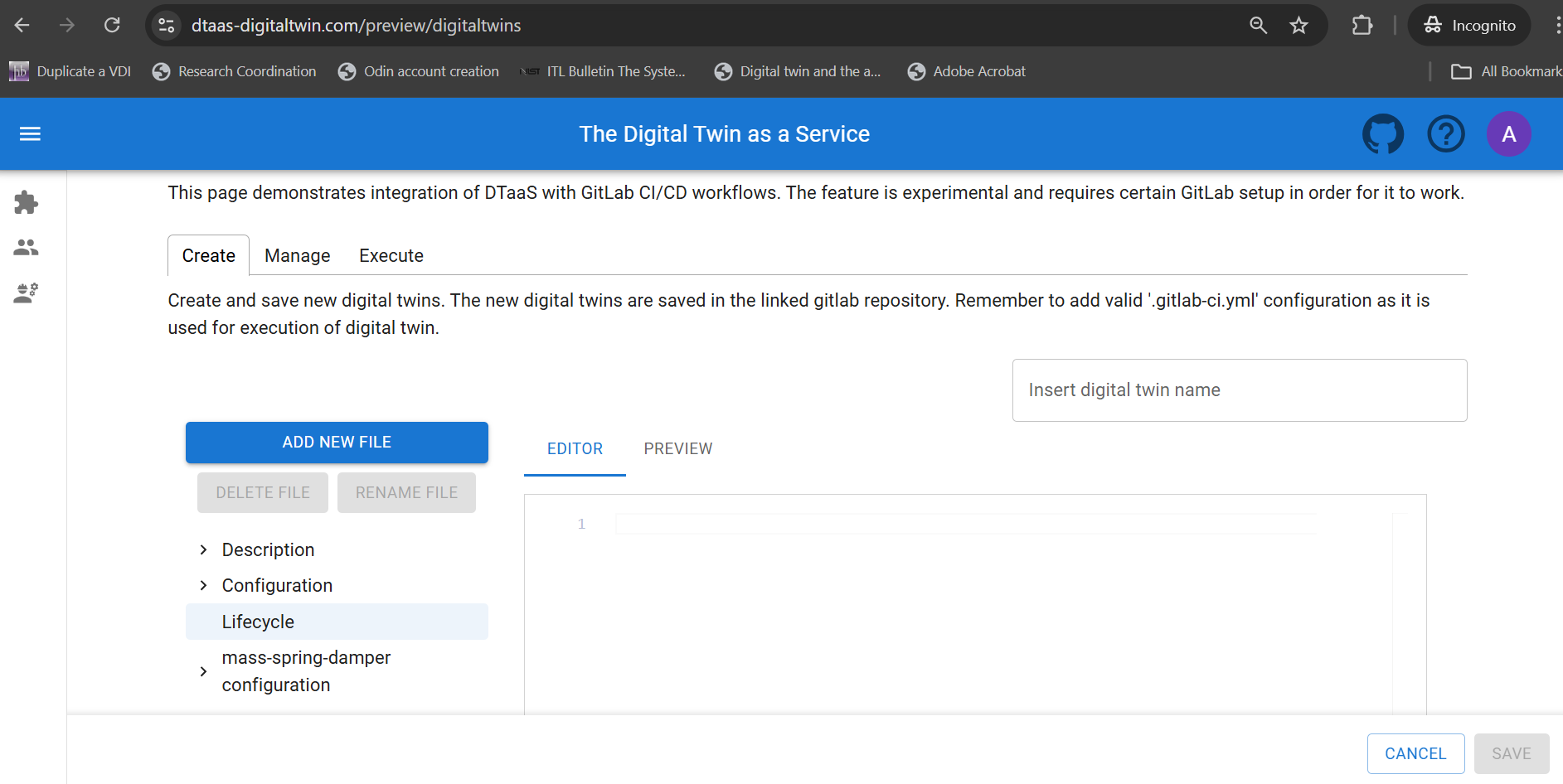Focus the digital twin name input field
This screenshot has width=1563, height=784.
[x=1239, y=390]
